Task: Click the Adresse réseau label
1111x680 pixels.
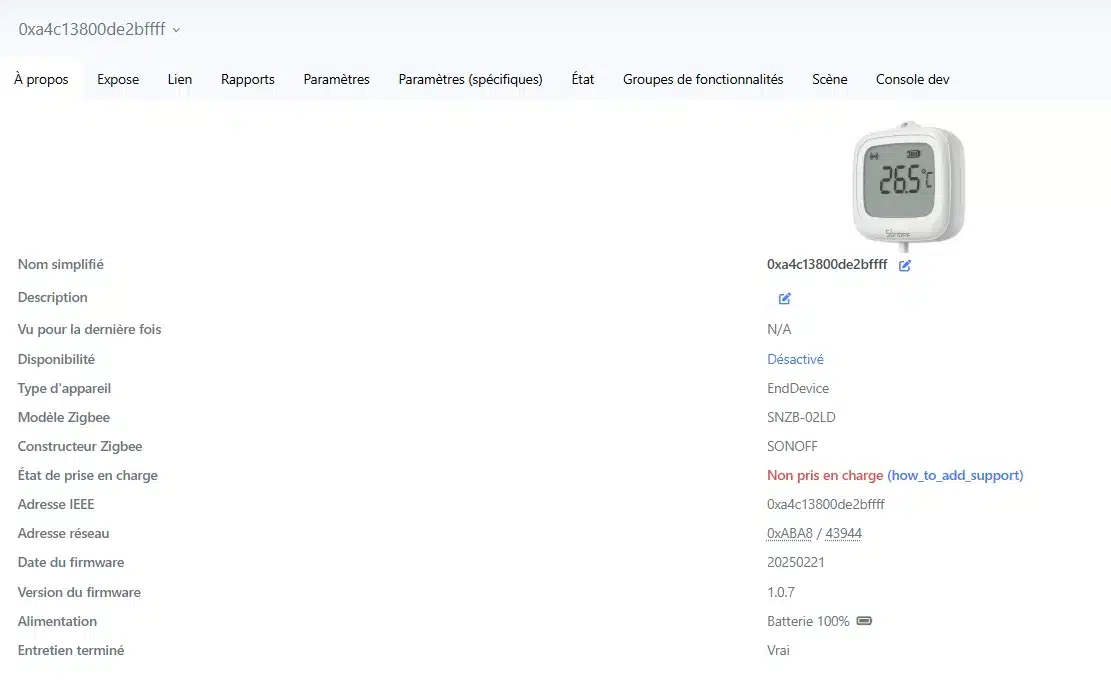Action: point(63,533)
